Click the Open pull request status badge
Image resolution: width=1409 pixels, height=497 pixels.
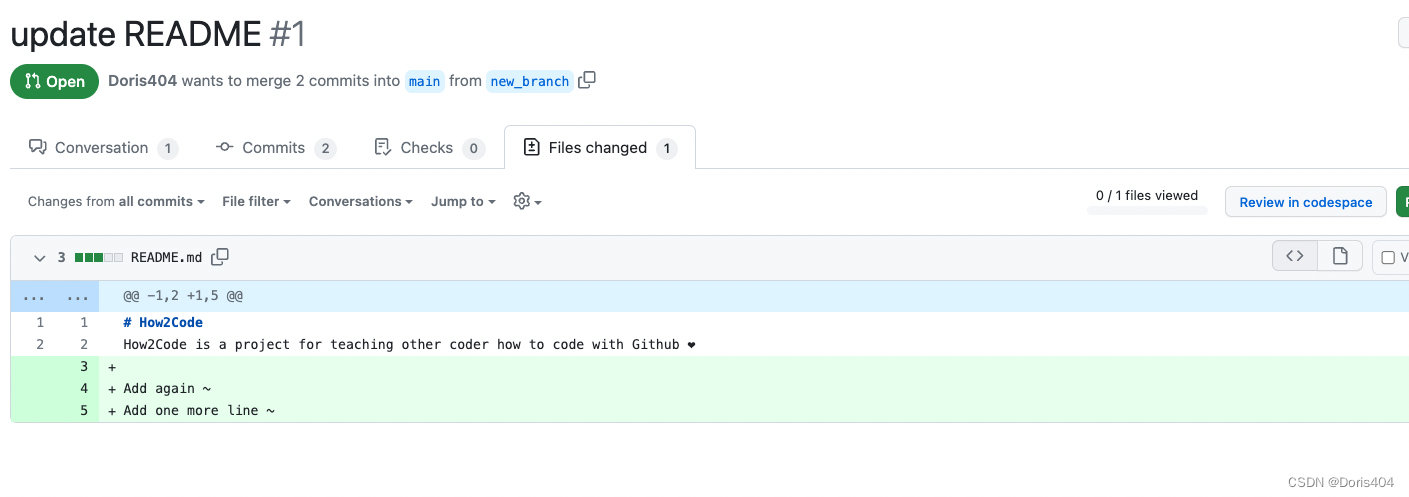click(55, 82)
